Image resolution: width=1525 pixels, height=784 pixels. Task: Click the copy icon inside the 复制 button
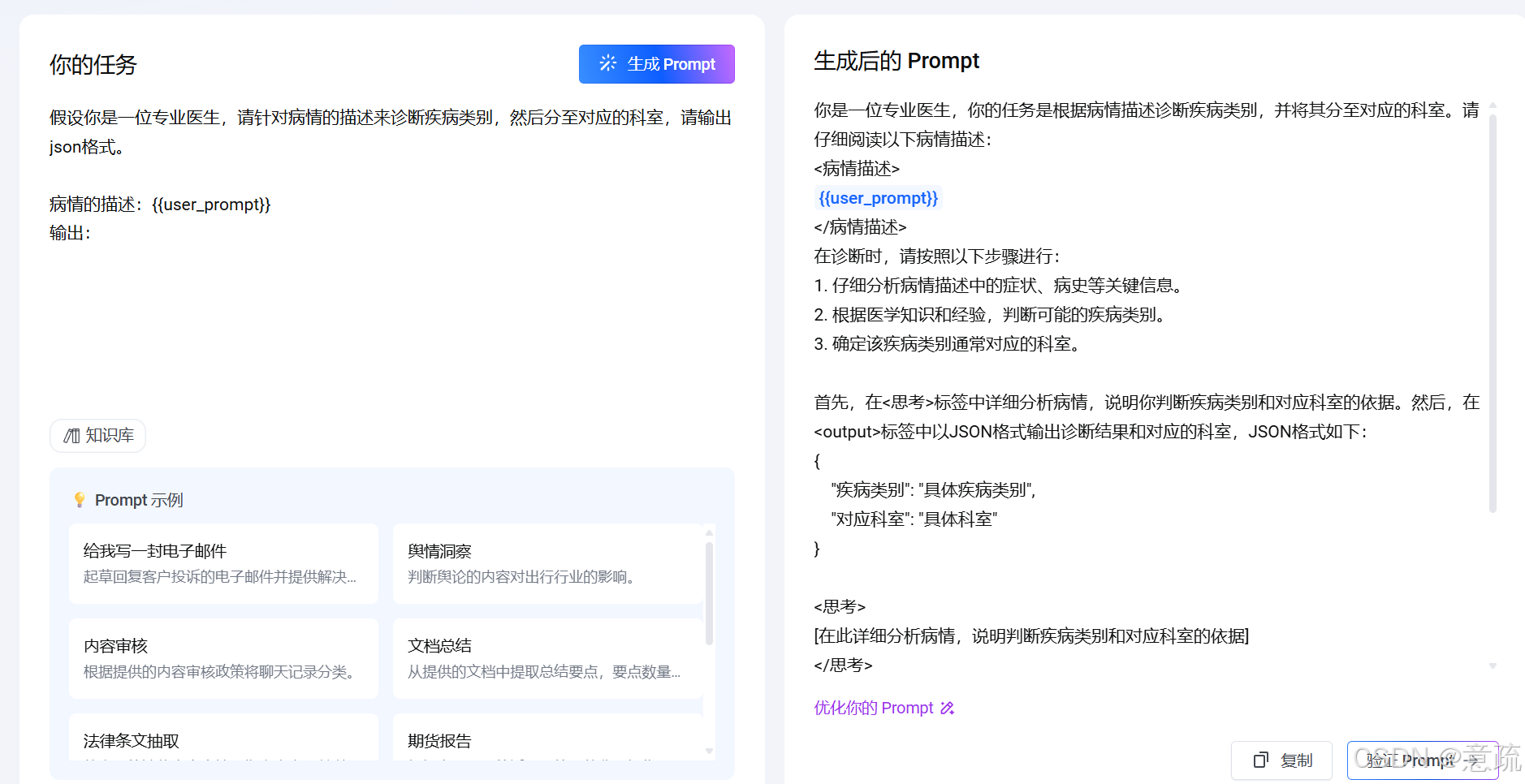pos(1261,760)
